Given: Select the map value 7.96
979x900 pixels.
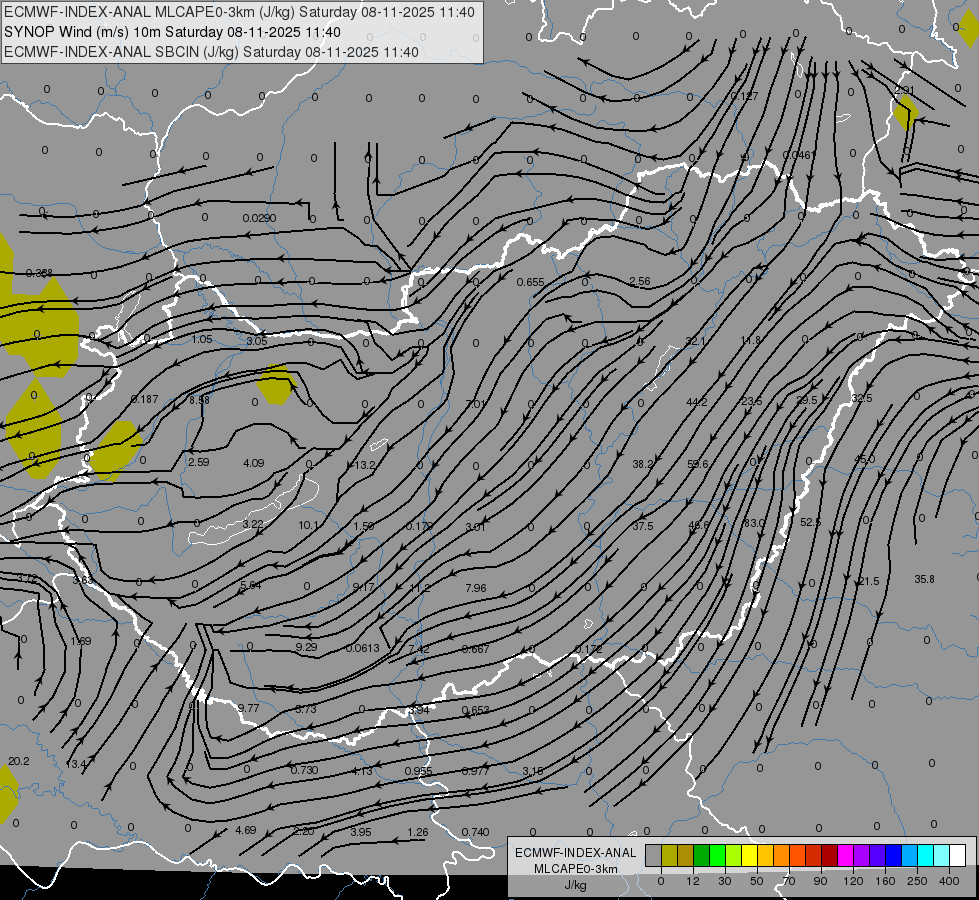Looking at the screenshot, I should (x=476, y=588).
